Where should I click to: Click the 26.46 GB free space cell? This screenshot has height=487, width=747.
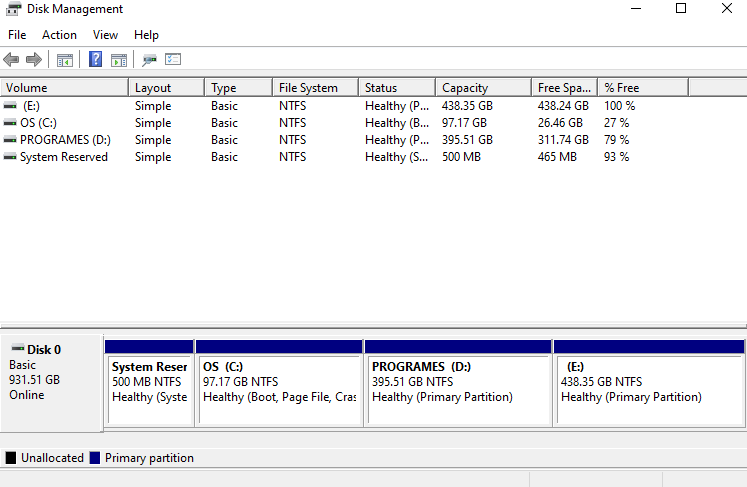pos(560,123)
